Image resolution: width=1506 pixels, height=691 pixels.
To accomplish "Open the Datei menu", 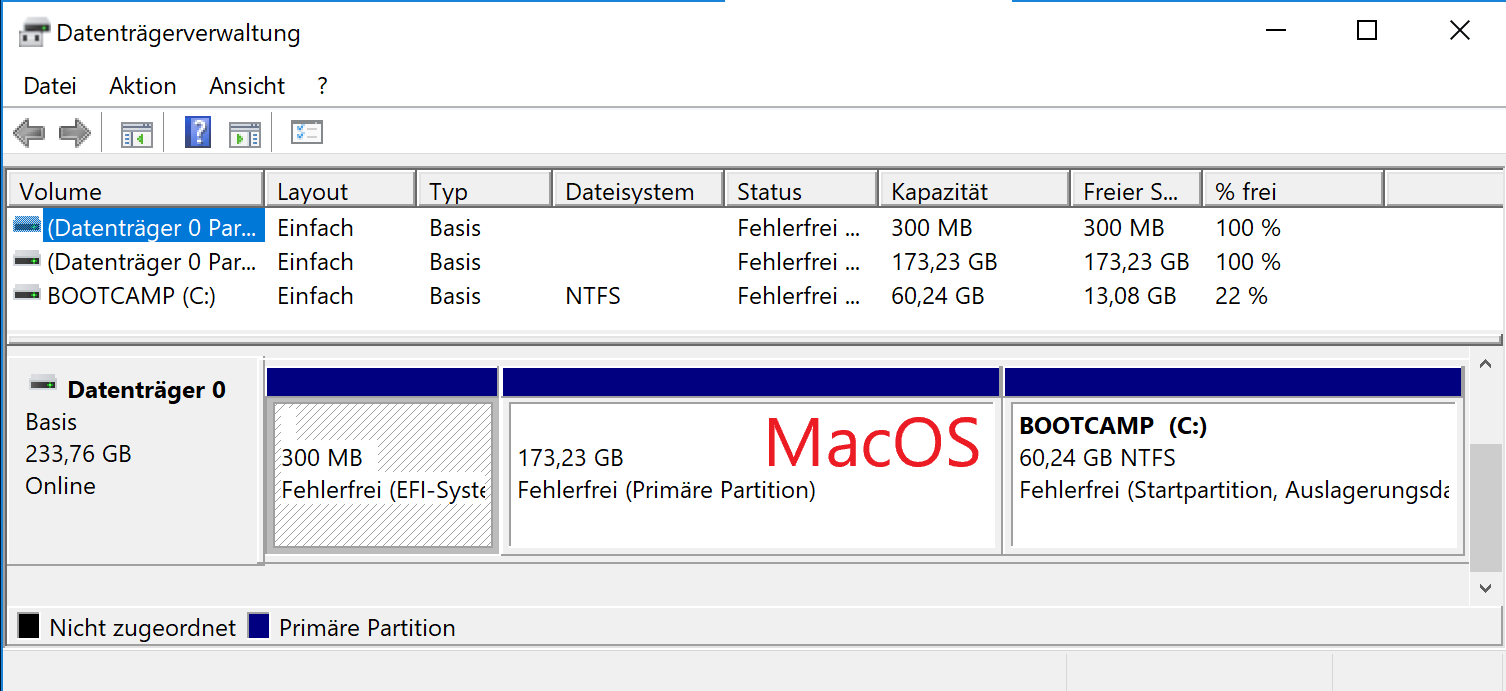I will 50,86.
